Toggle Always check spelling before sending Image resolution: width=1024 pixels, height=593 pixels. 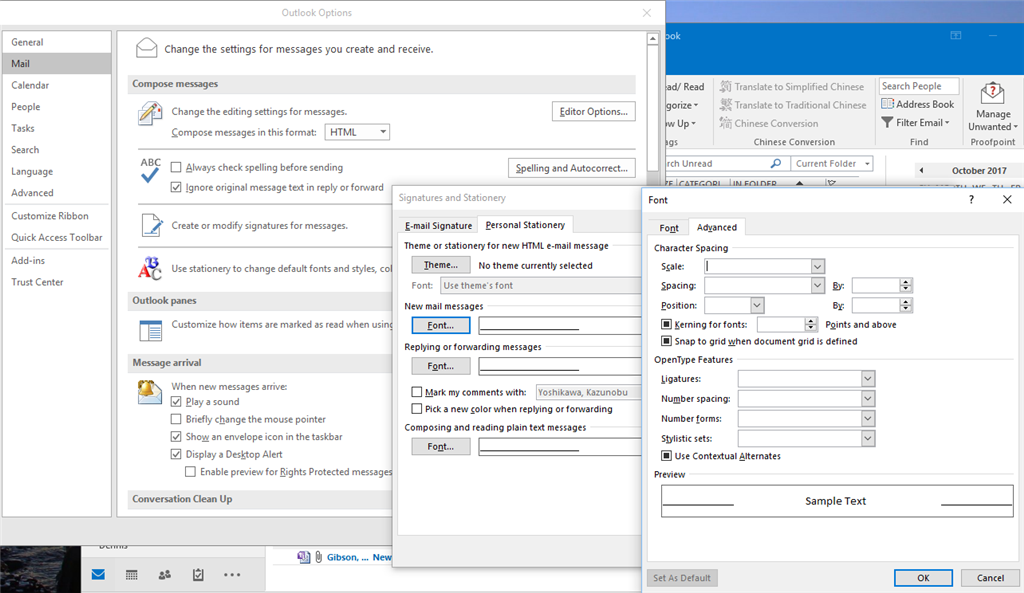pos(176,167)
